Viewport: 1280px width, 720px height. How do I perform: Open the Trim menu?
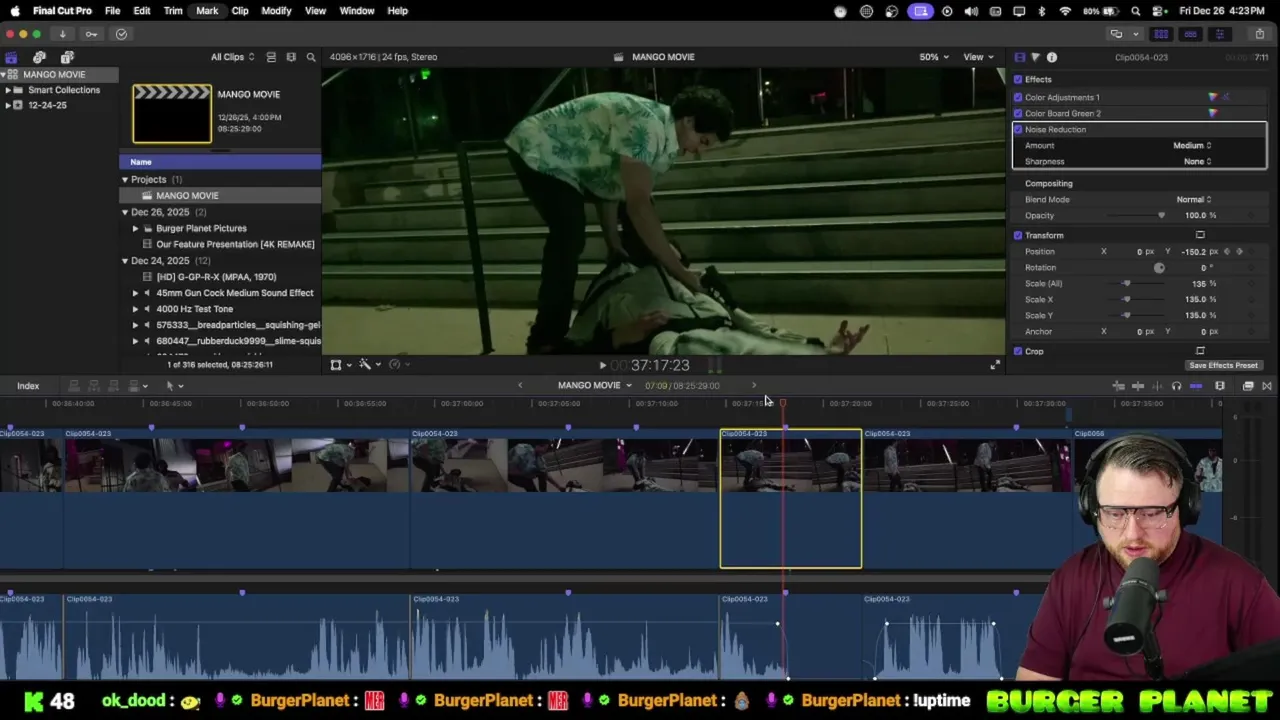click(173, 11)
